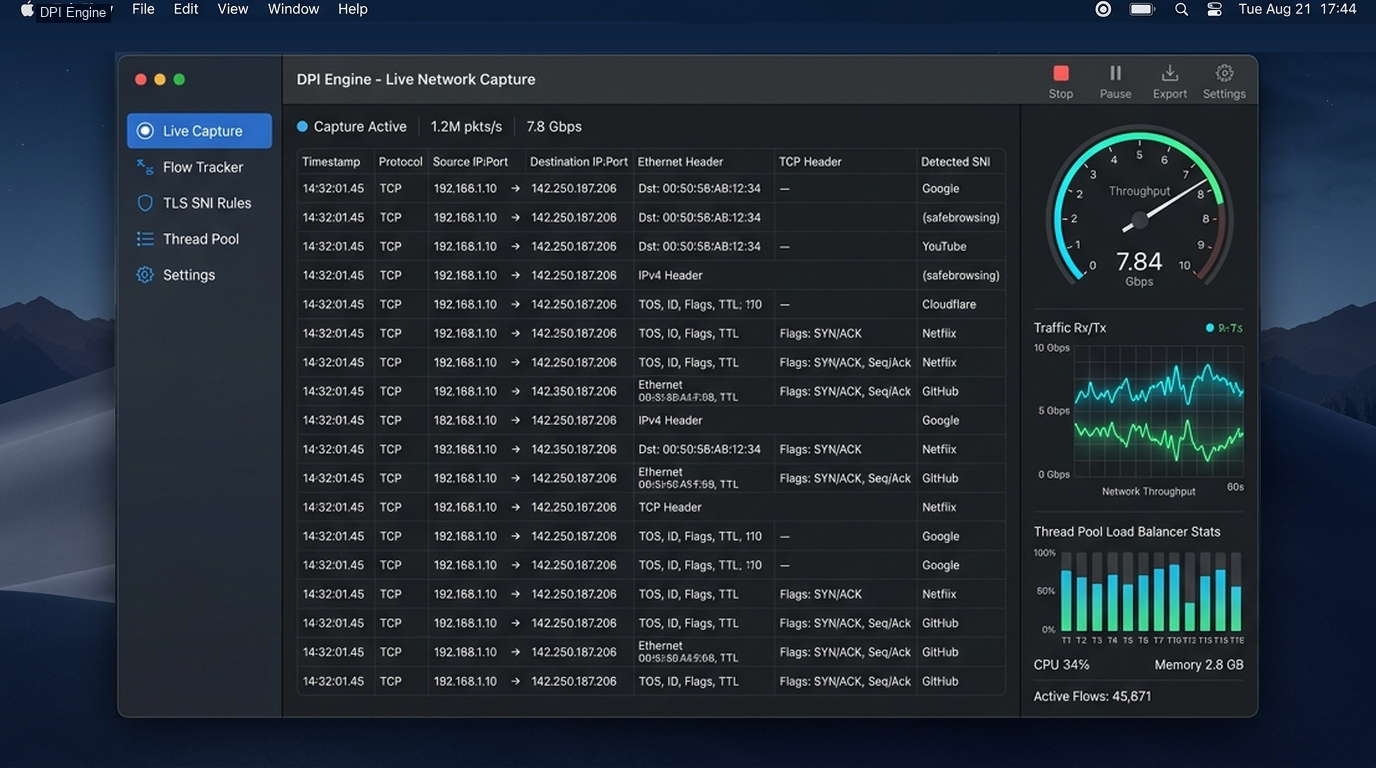
Task: Open the Window menu
Action: point(293,9)
